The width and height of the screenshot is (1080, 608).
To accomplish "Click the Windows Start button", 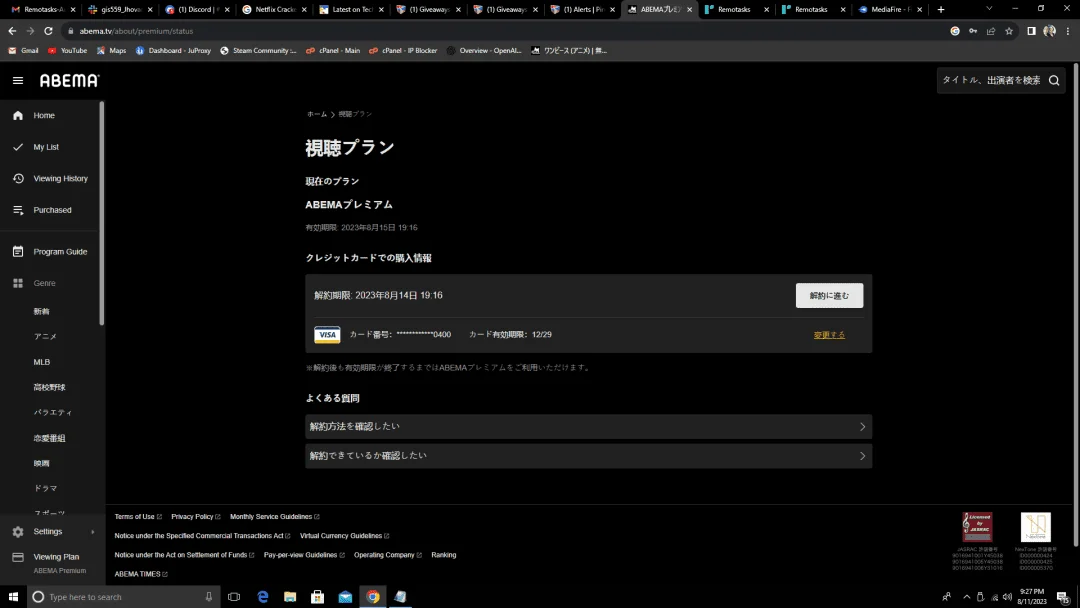I will [13, 597].
